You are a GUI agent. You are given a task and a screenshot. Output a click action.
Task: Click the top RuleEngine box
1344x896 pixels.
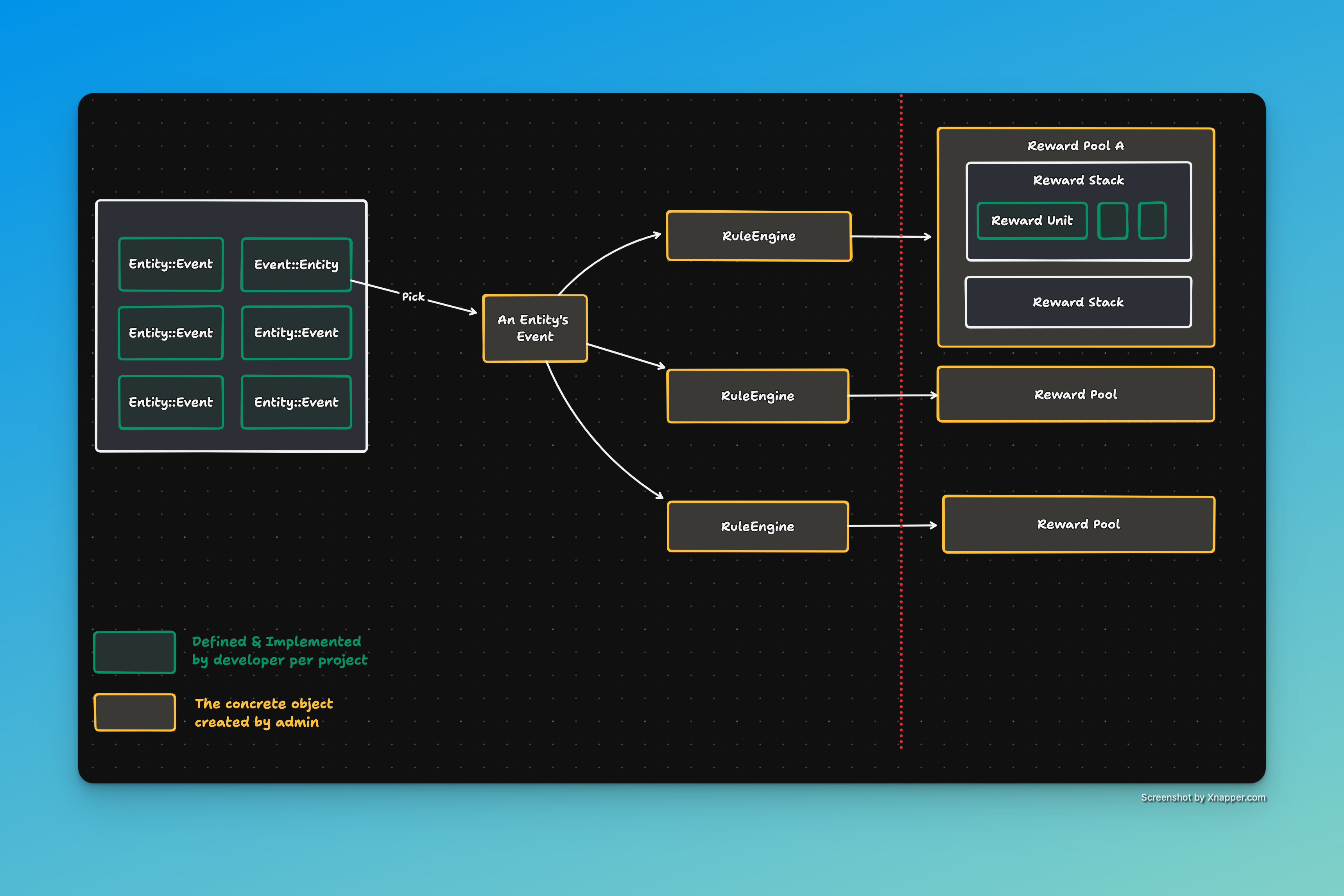[x=759, y=236]
